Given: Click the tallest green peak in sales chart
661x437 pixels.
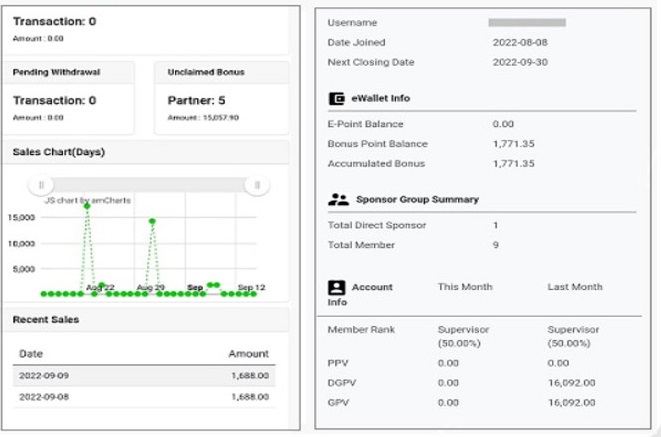Looking at the screenshot, I should (x=87, y=205).
